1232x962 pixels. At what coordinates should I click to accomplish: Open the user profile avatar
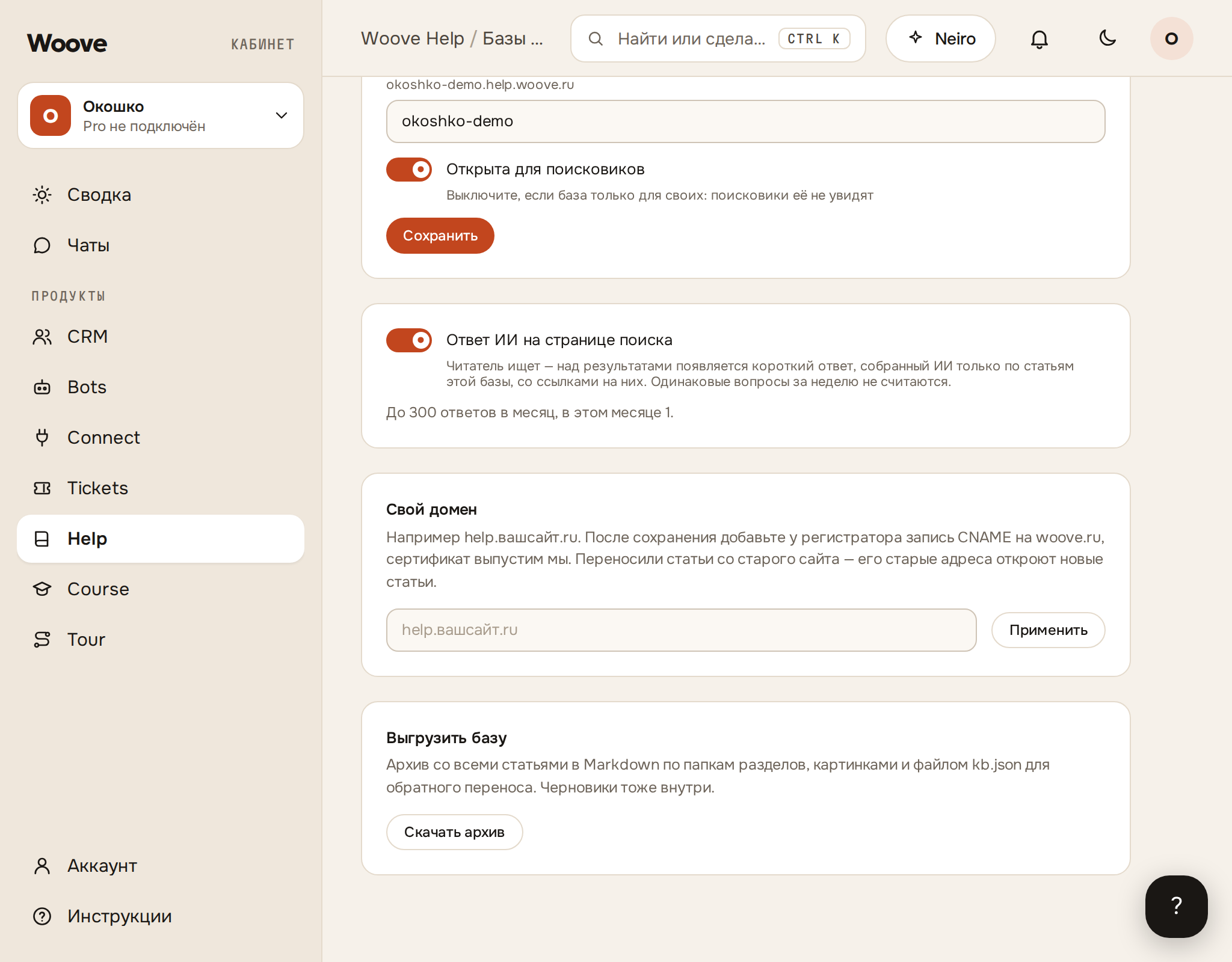pos(1171,38)
